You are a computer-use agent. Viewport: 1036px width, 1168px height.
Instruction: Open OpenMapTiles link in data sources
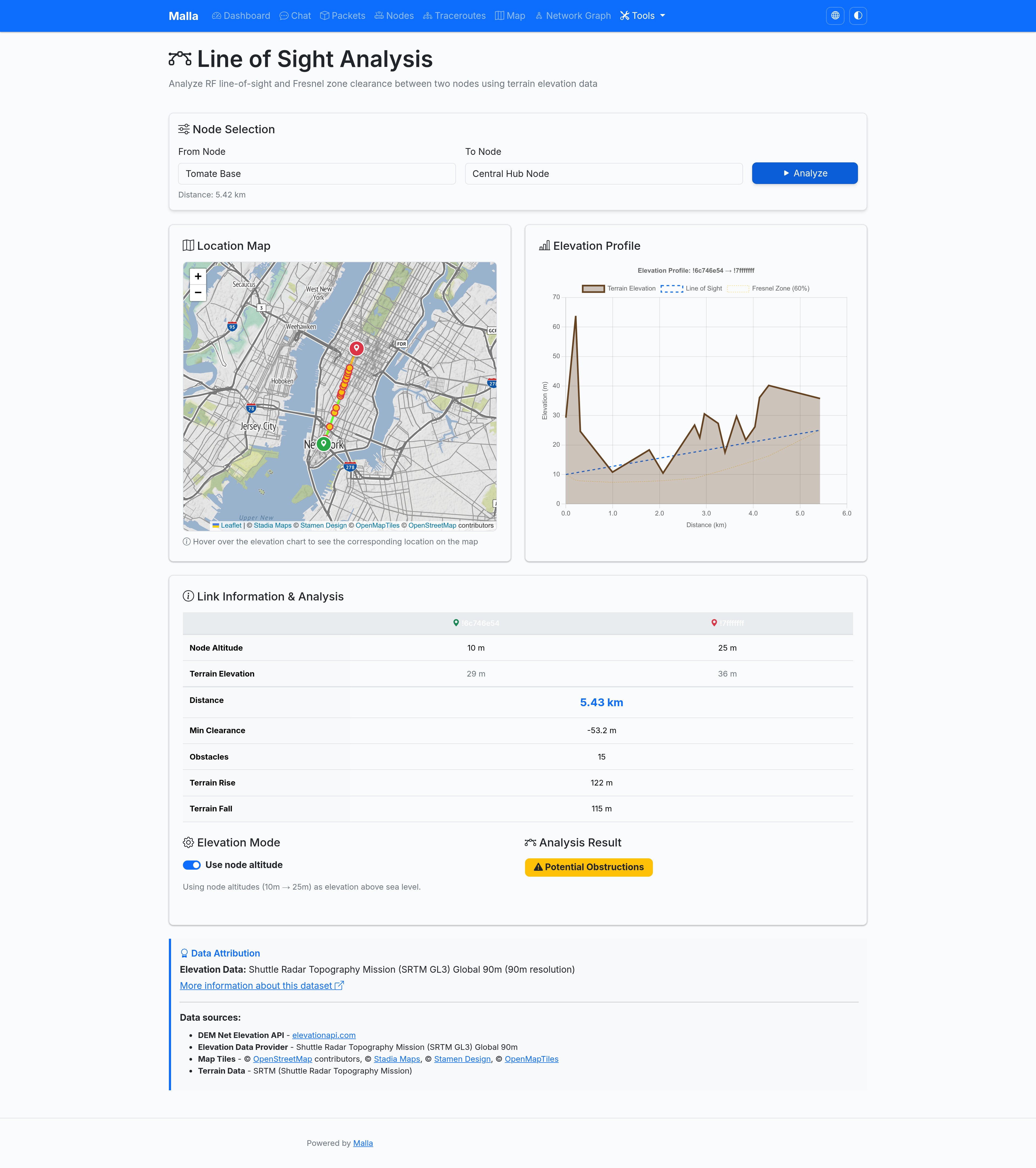(x=532, y=1060)
